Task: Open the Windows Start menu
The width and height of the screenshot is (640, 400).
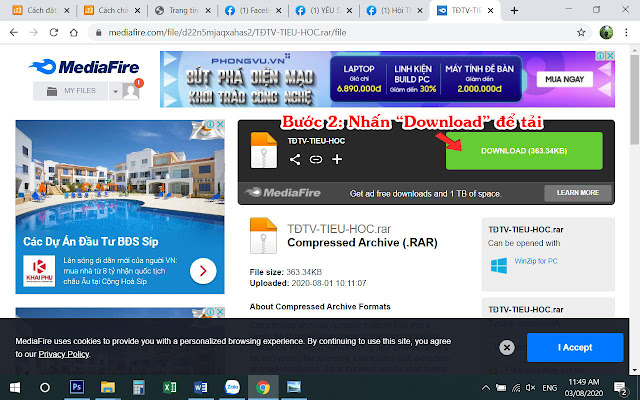Action: tap(15, 387)
